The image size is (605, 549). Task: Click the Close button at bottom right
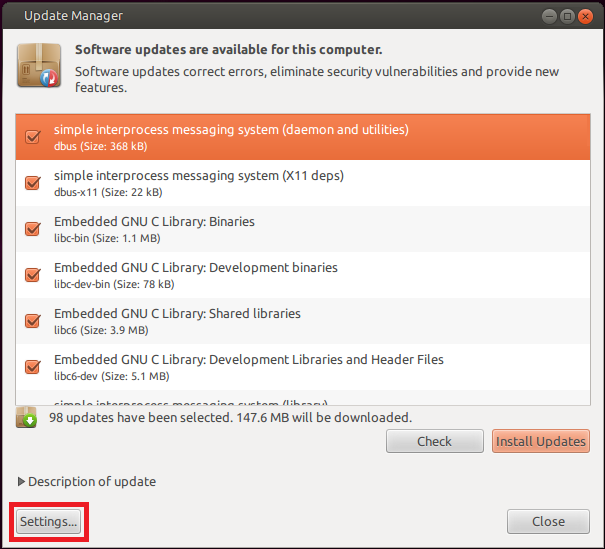(548, 522)
